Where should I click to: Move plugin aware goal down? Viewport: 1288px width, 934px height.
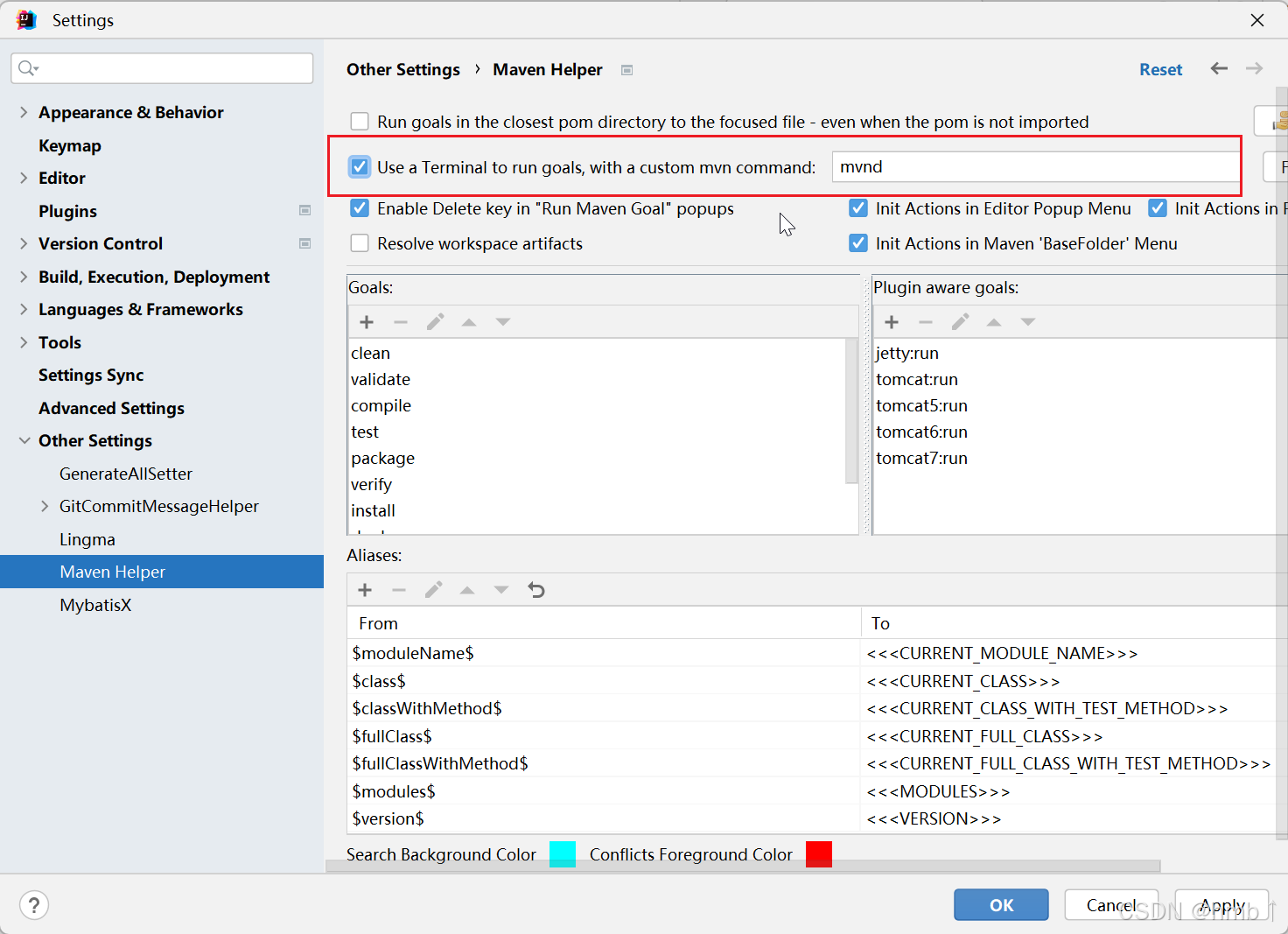[1028, 322]
